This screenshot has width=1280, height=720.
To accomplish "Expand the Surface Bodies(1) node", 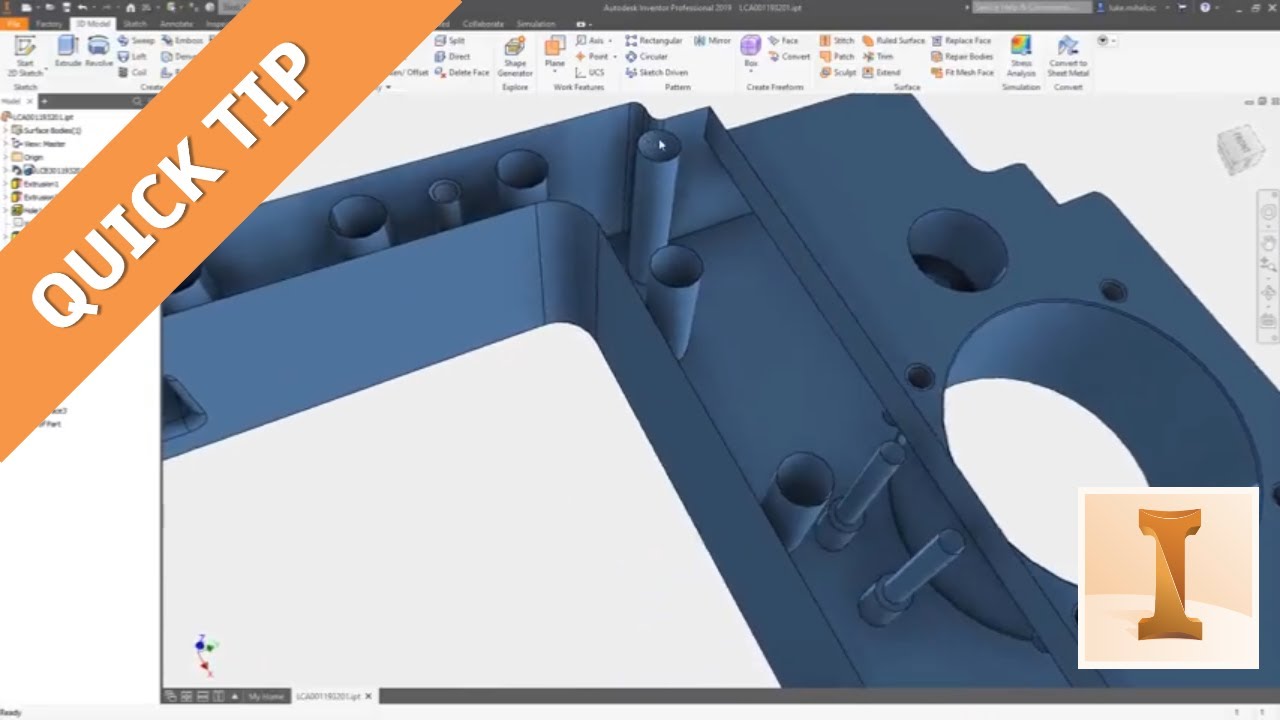I will click(x=5, y=130).
